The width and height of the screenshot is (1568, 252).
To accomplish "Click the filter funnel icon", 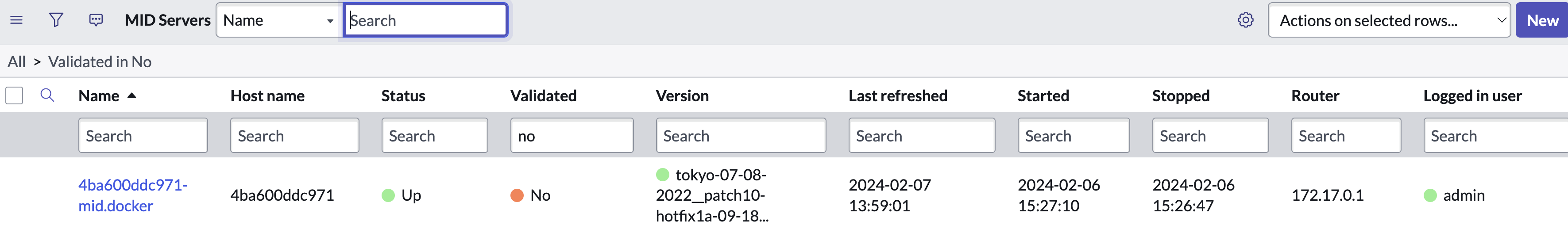I will tap(56, 20).
